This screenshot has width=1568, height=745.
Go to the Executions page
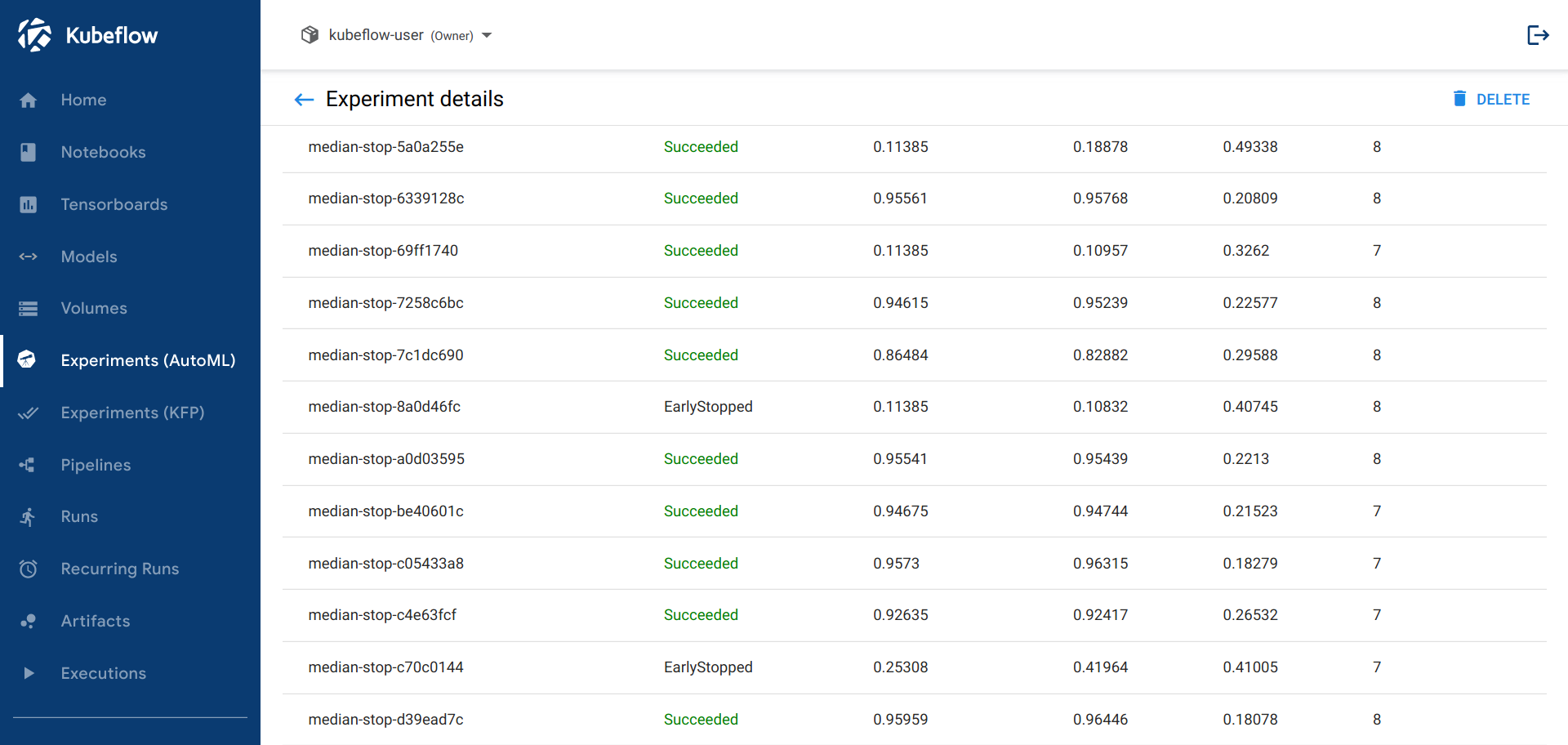click(104, 673)
